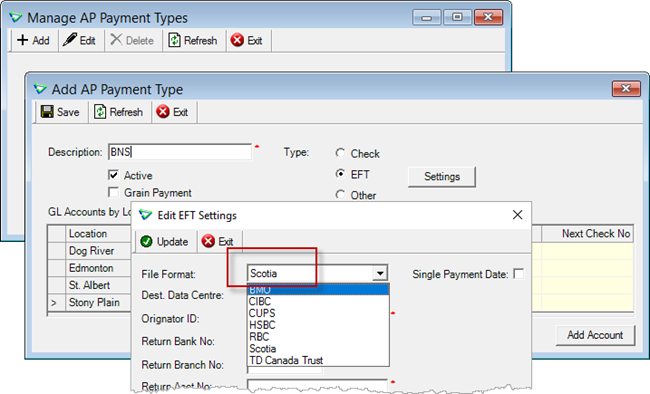The width and height of the screenshot is (650, 394).
Task: Minimize the Manage AP Payment Types window
Action: [x=426, y=17]
